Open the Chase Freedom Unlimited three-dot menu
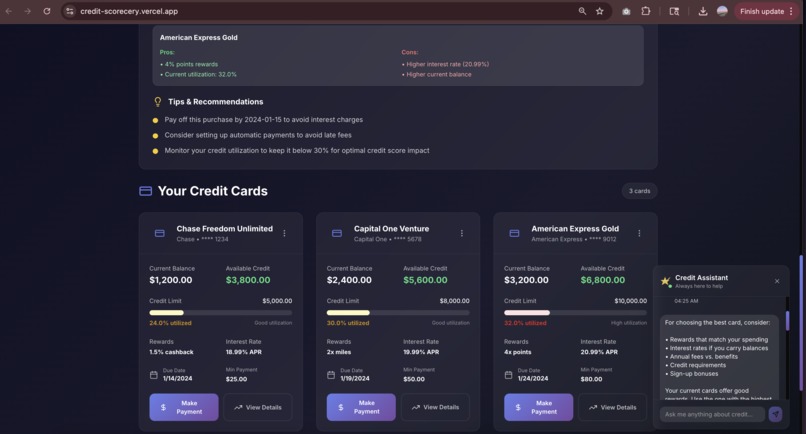The width and height of the screenshot is (806, 434). pos(284,233)
